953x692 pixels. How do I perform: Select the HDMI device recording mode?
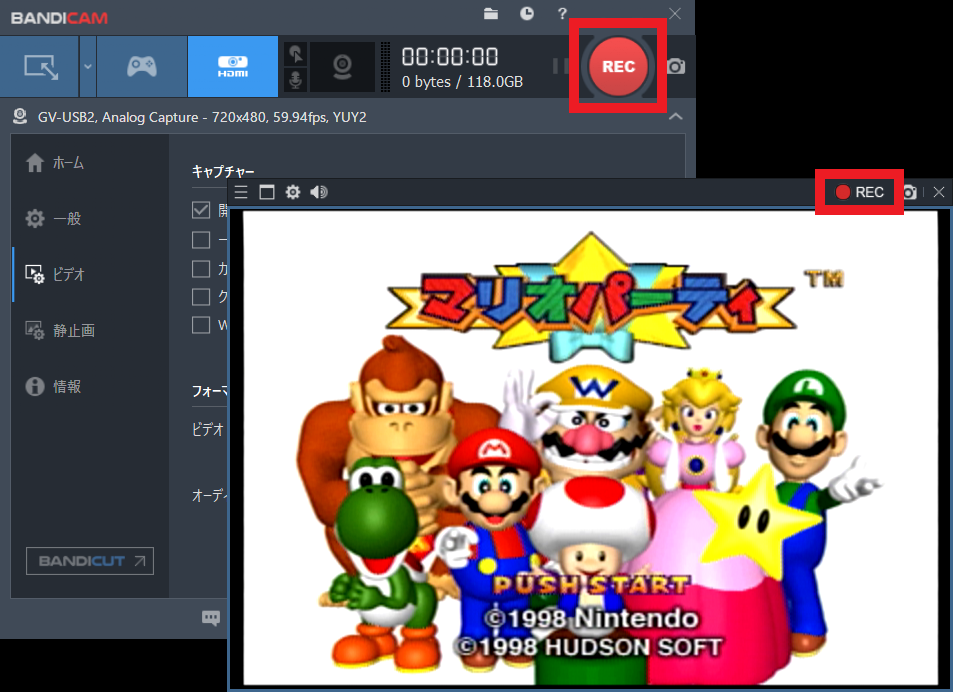click(x=233, y=66)
